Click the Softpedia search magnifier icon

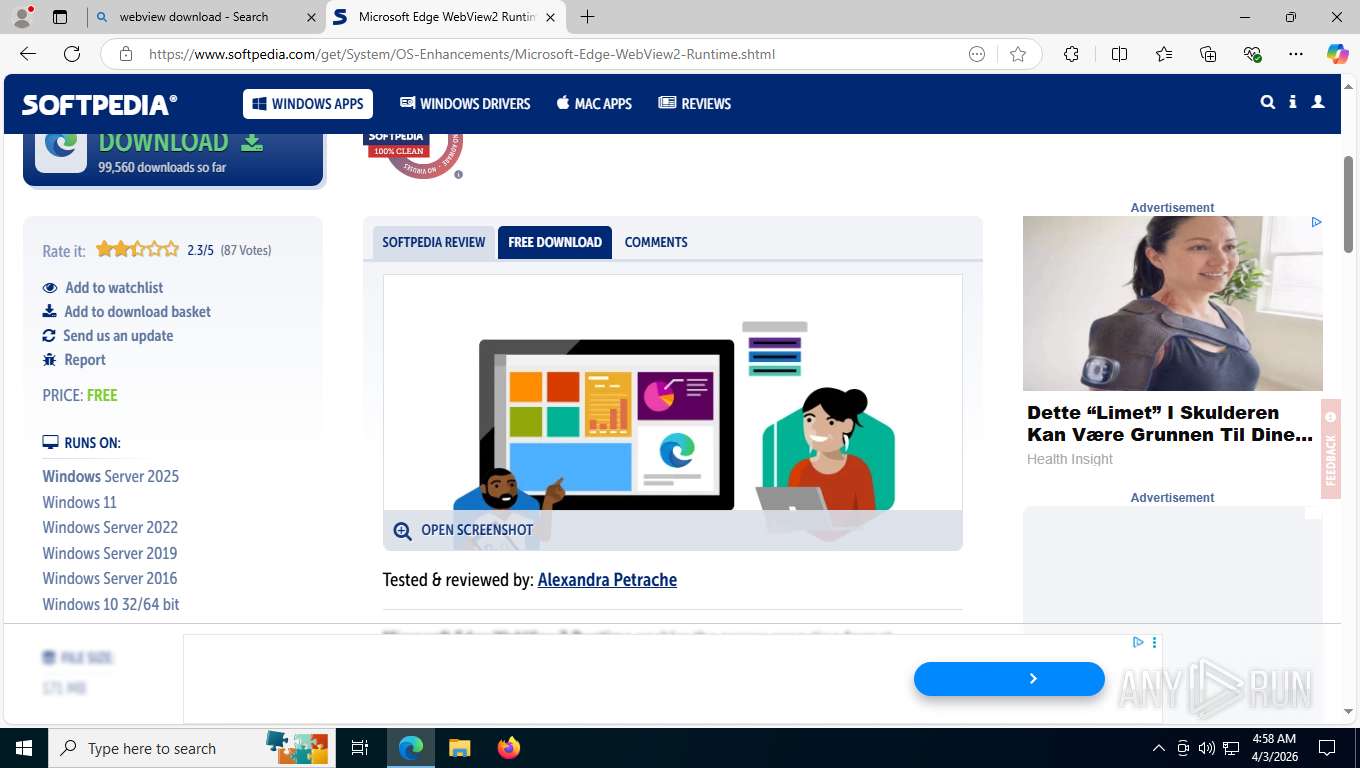(x=1268, y=102)
